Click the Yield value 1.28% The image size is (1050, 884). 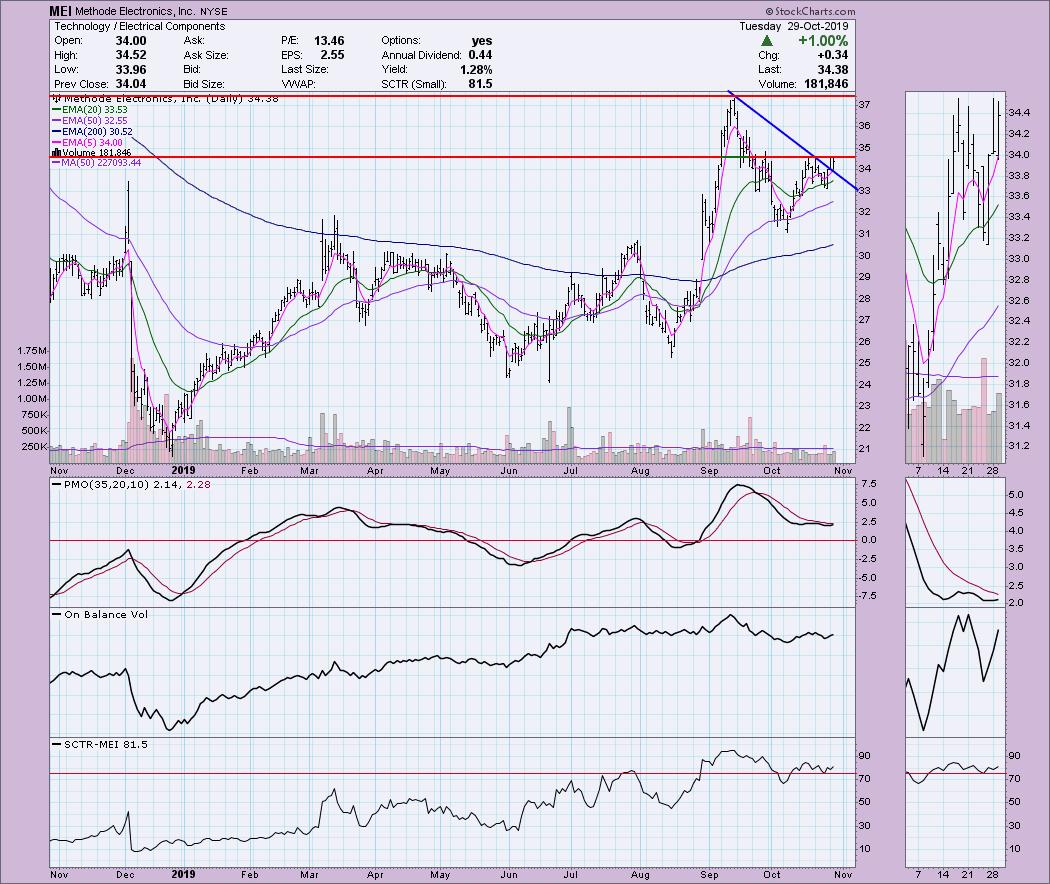click(x=476, y=70)
